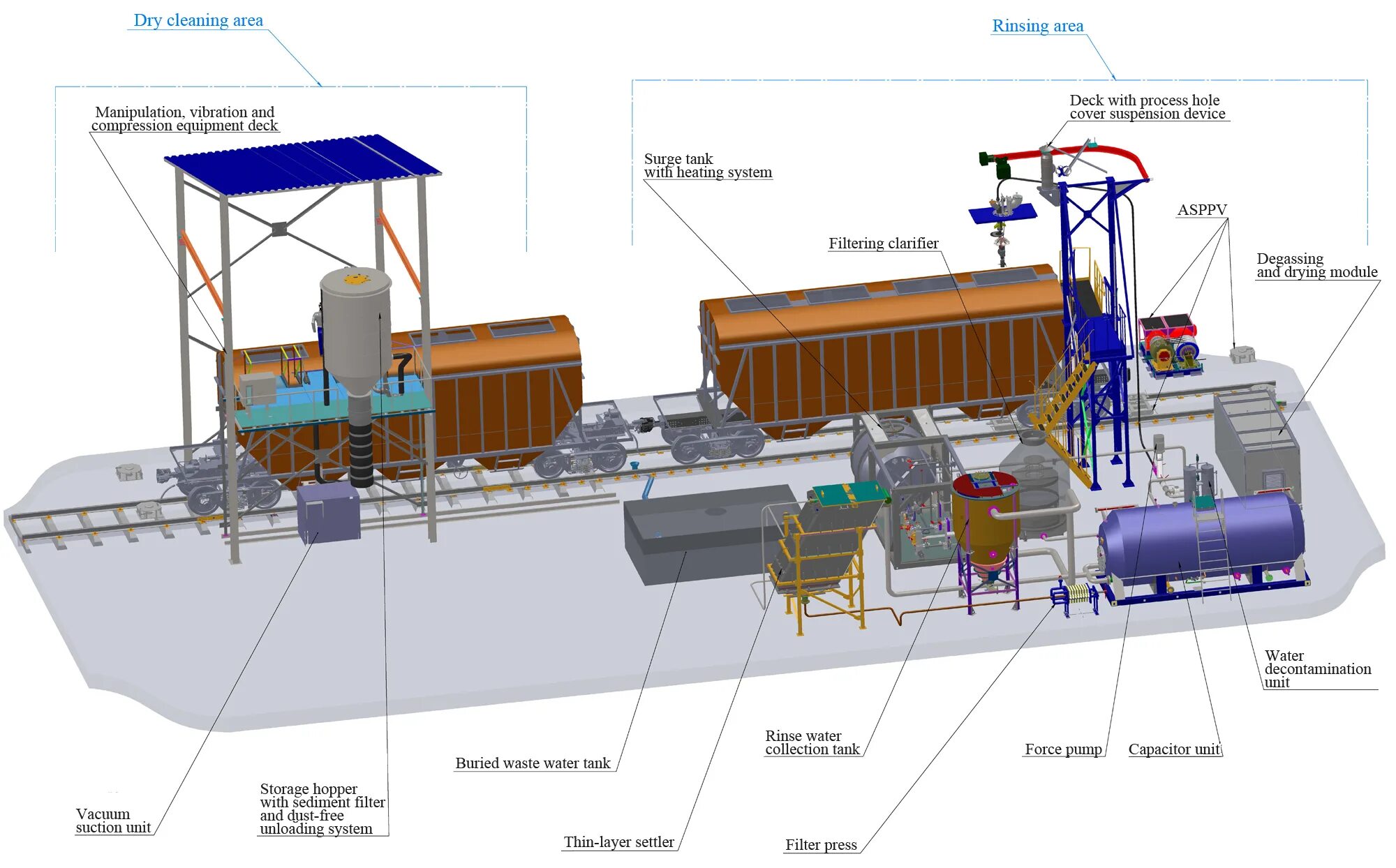This screenshot has height=868, width=1396.
Task: Select the Vacuum suction unit label
Action: [112, 821]
